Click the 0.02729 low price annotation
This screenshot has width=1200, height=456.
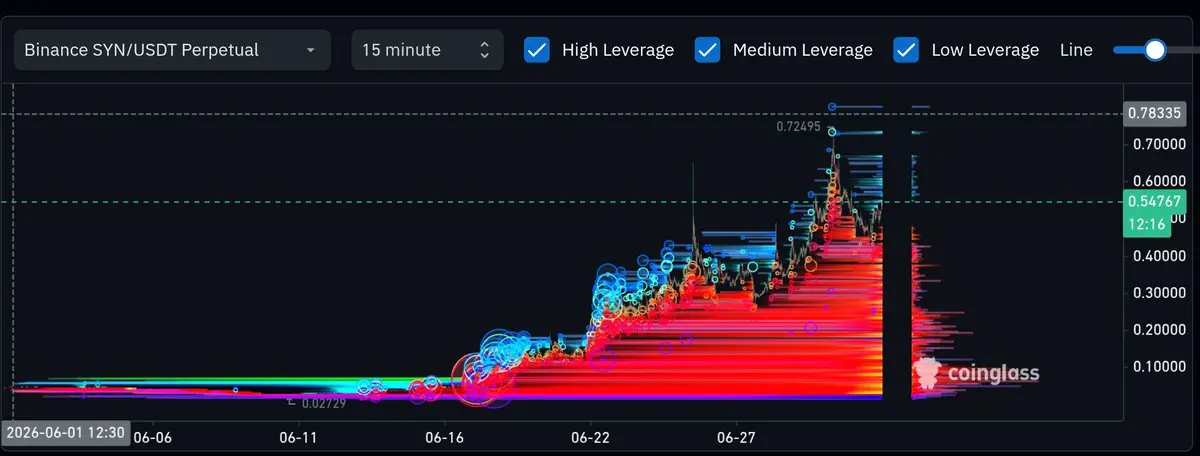324,402
